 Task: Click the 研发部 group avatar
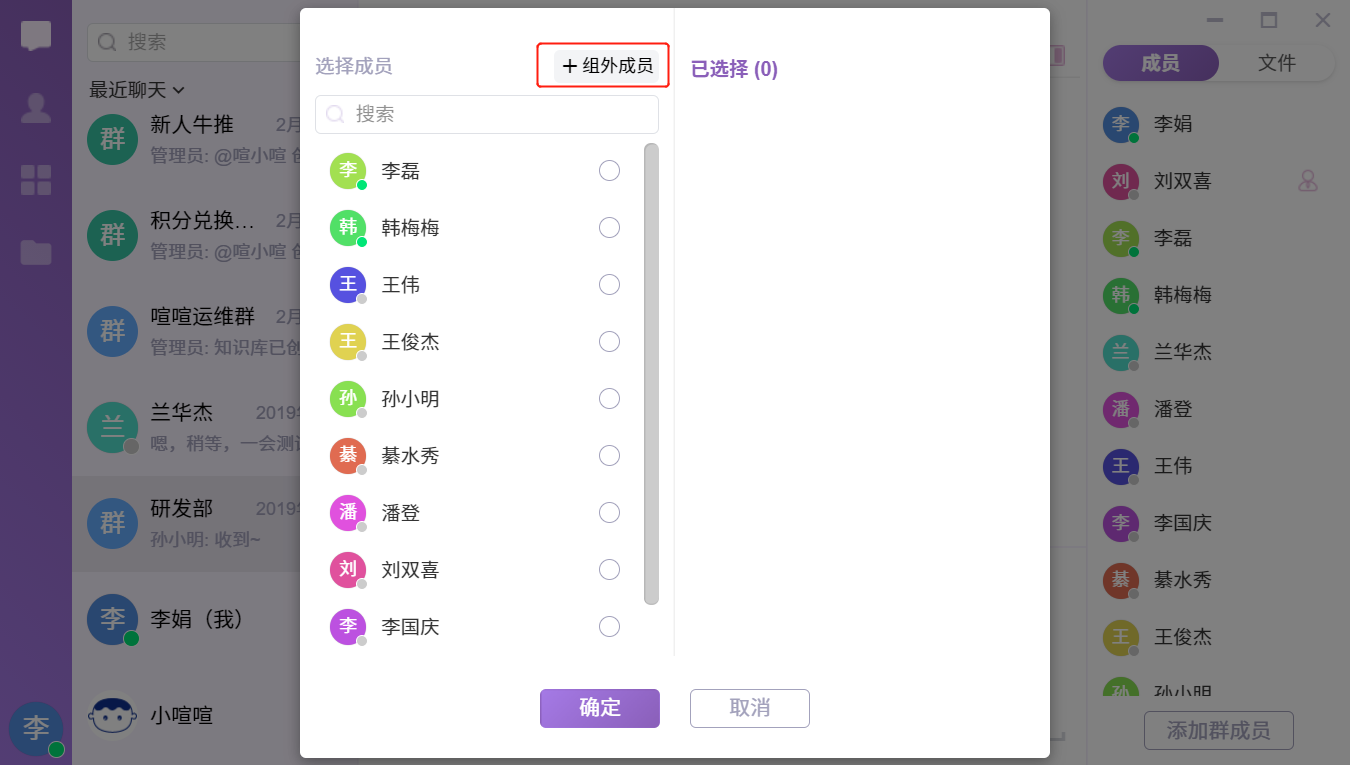113,523
